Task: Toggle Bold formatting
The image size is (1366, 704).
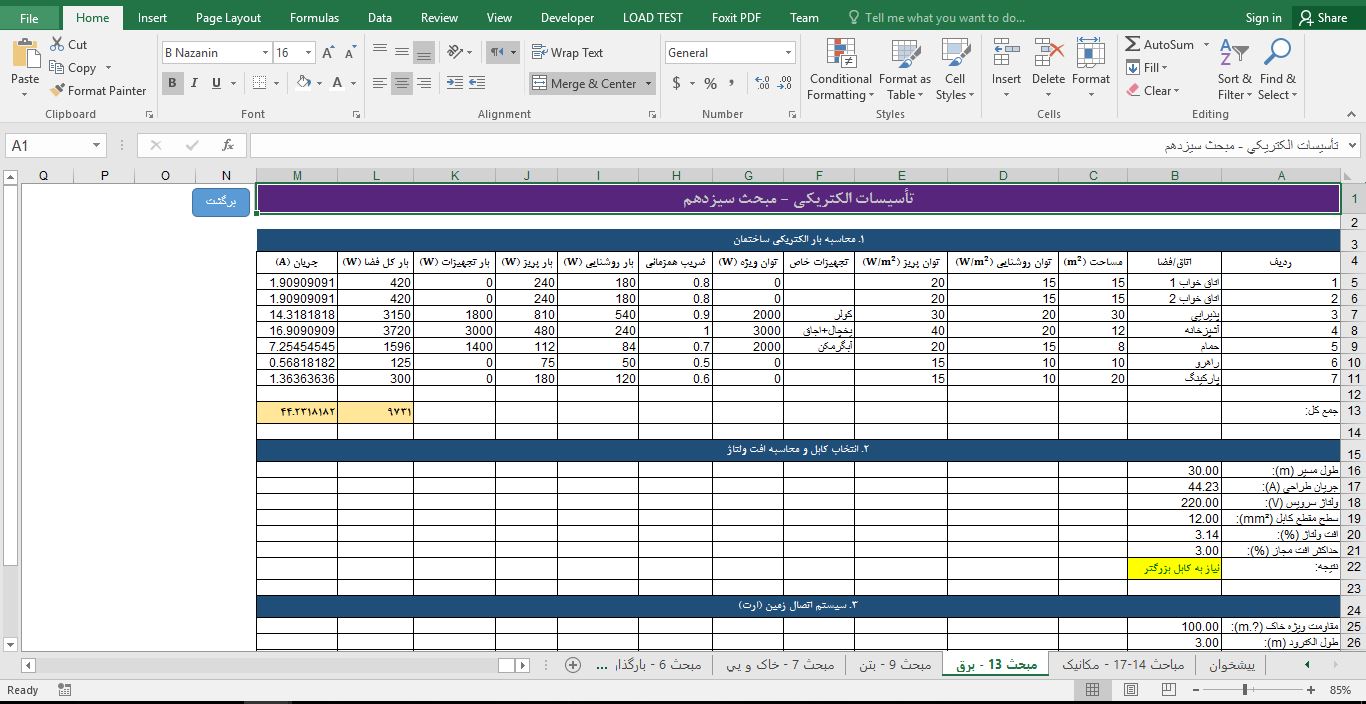Action: click(172, 83)
